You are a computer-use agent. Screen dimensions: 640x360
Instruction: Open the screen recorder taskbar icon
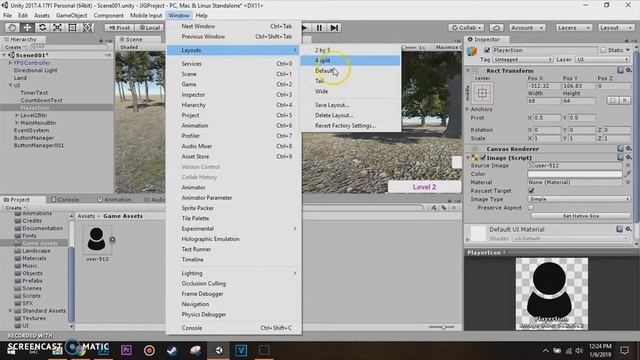149,350
